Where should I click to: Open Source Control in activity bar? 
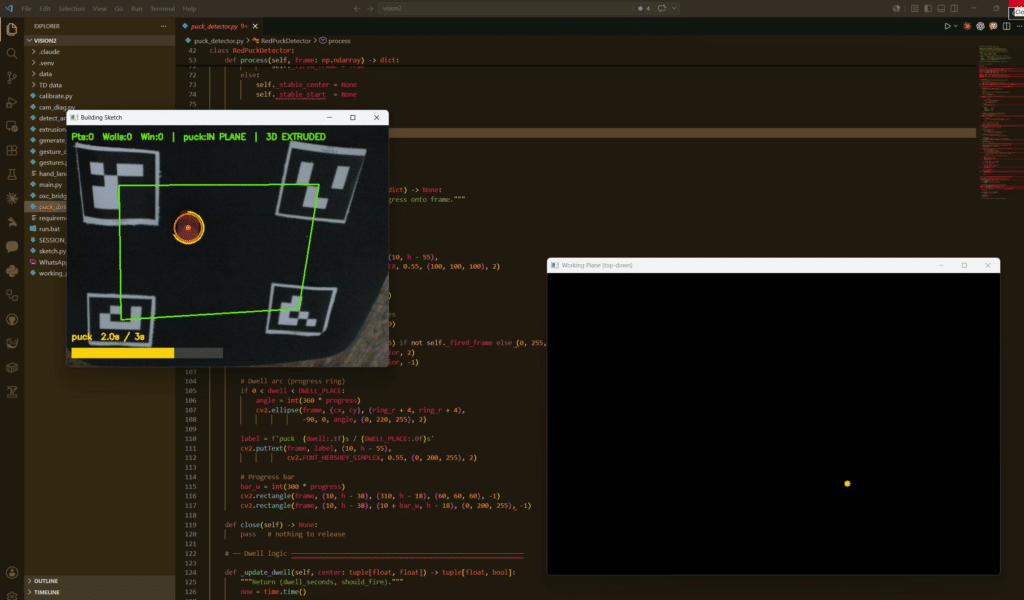pyautogui.click(x=12, y=78)
